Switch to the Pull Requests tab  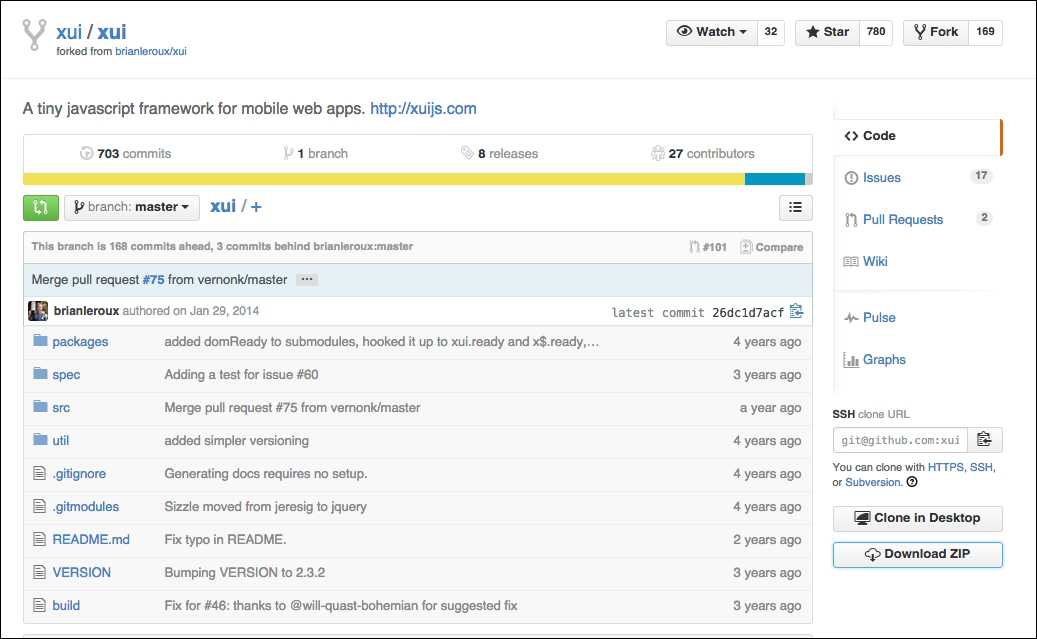coord(918,220)
